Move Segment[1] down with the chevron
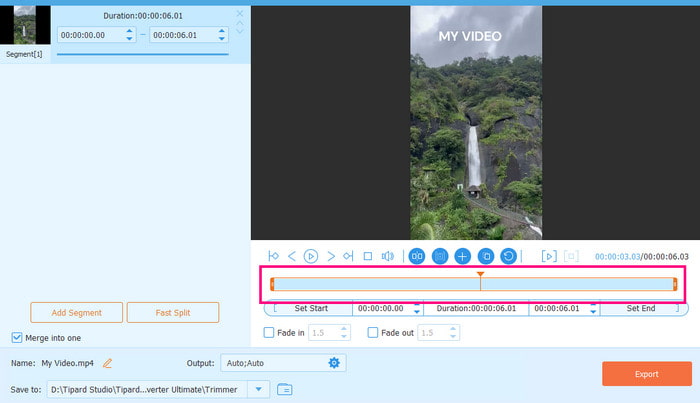 [240, 31]
